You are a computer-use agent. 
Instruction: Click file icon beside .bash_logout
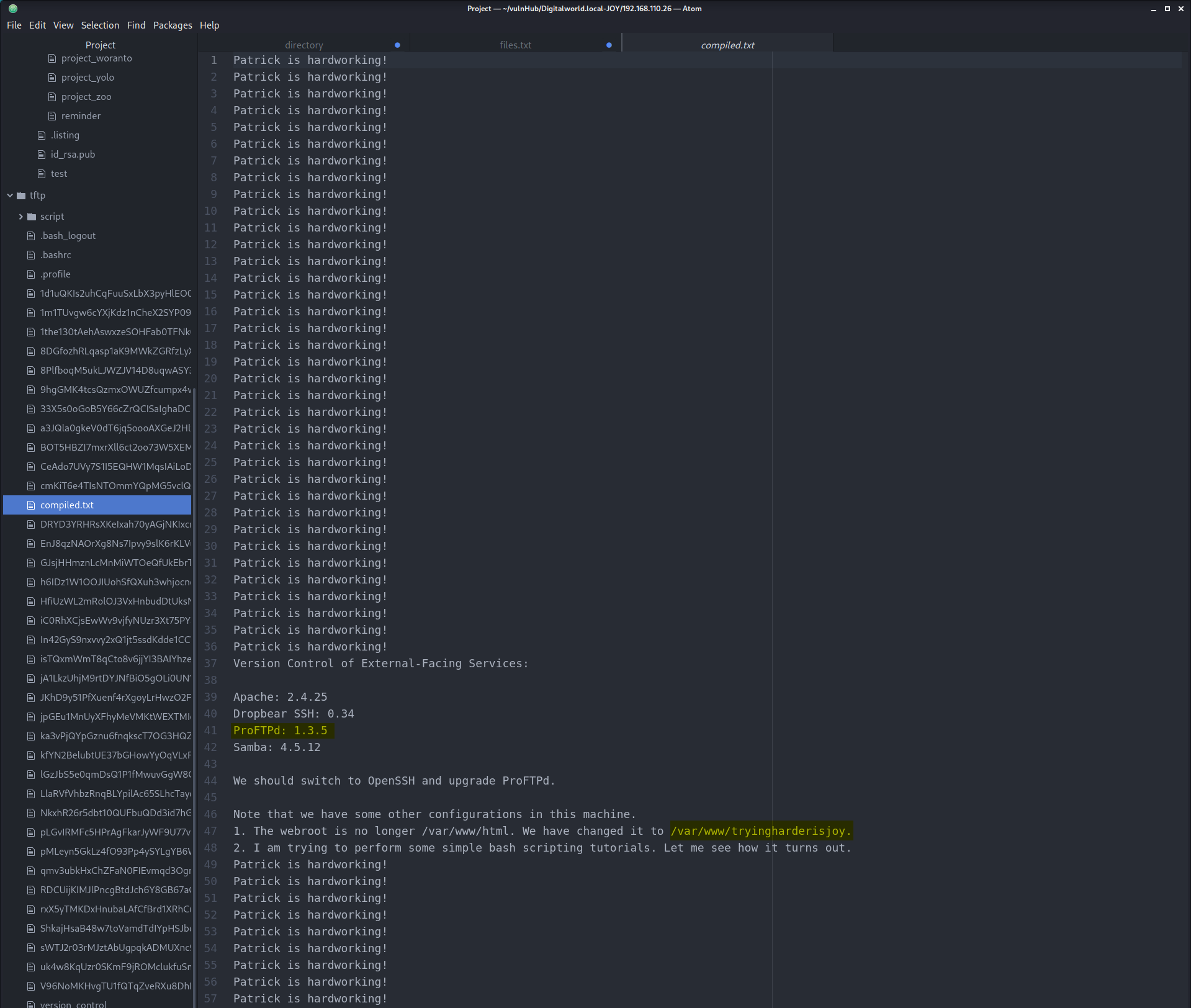tap(31, 236)
